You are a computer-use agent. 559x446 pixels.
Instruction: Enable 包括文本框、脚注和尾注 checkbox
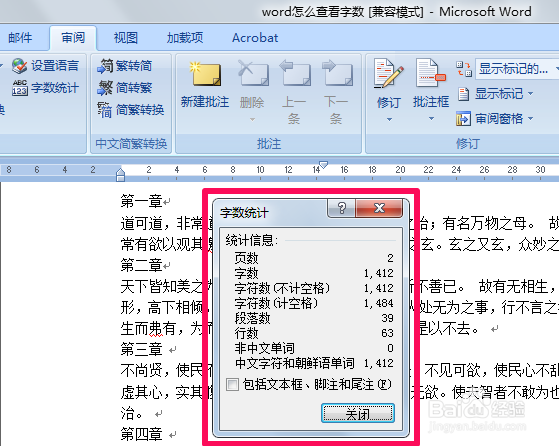(232, 385)
